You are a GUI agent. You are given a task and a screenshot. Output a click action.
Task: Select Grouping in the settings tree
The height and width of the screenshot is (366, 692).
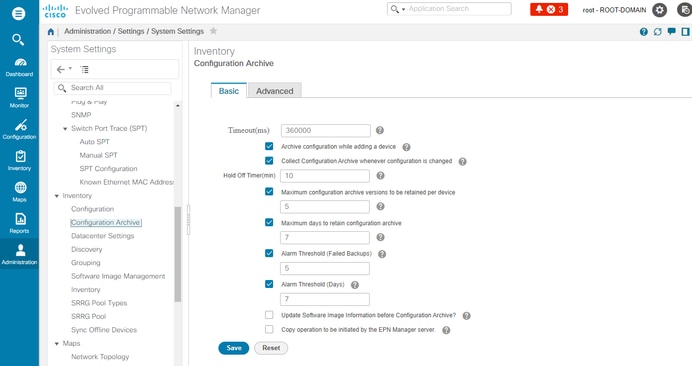point(86,263)
